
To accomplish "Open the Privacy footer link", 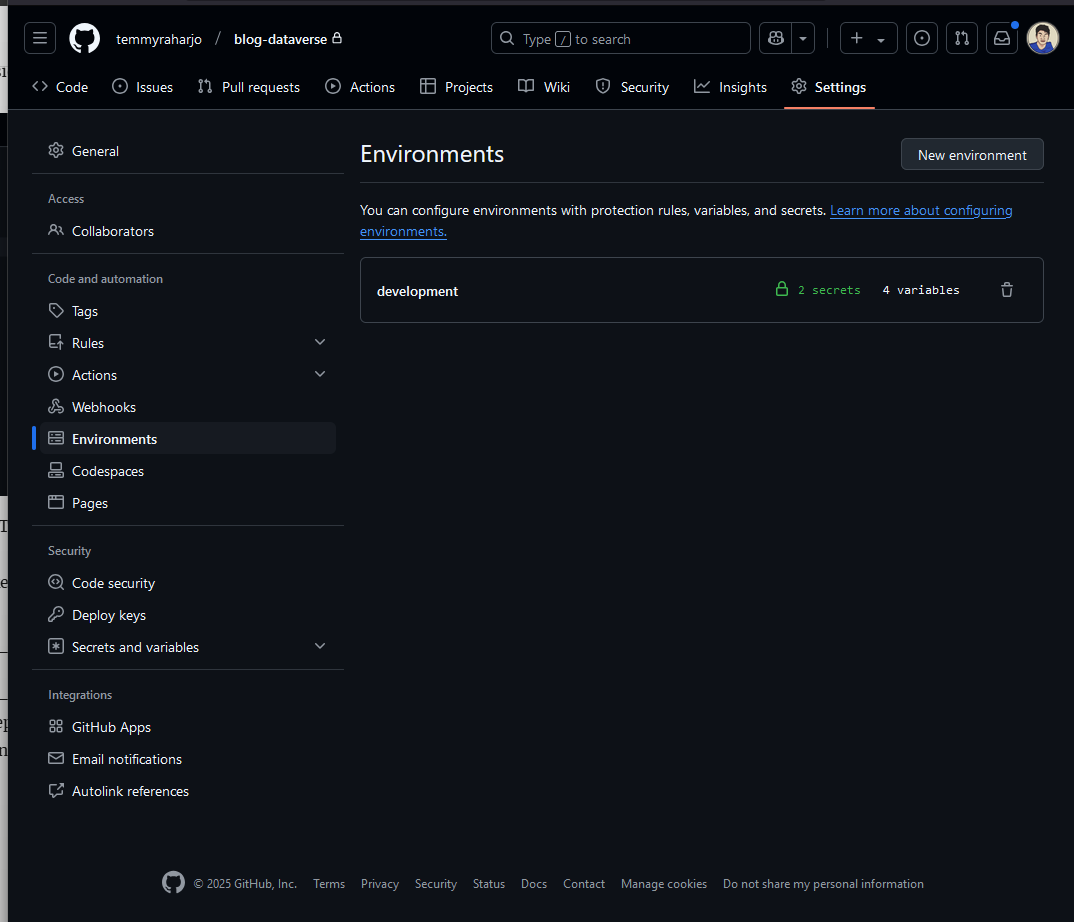I will tap(379, 884).
